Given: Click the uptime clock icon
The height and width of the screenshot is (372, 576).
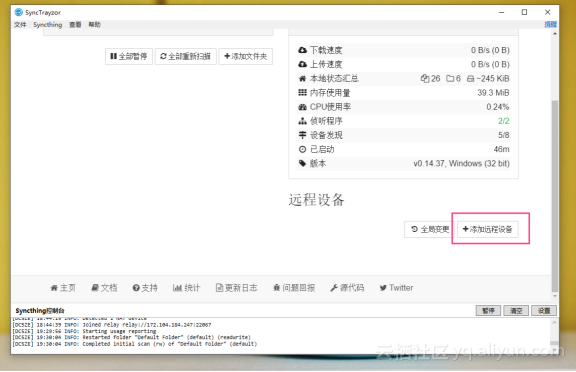Looking at the screenshot, I should click(302, 149).
